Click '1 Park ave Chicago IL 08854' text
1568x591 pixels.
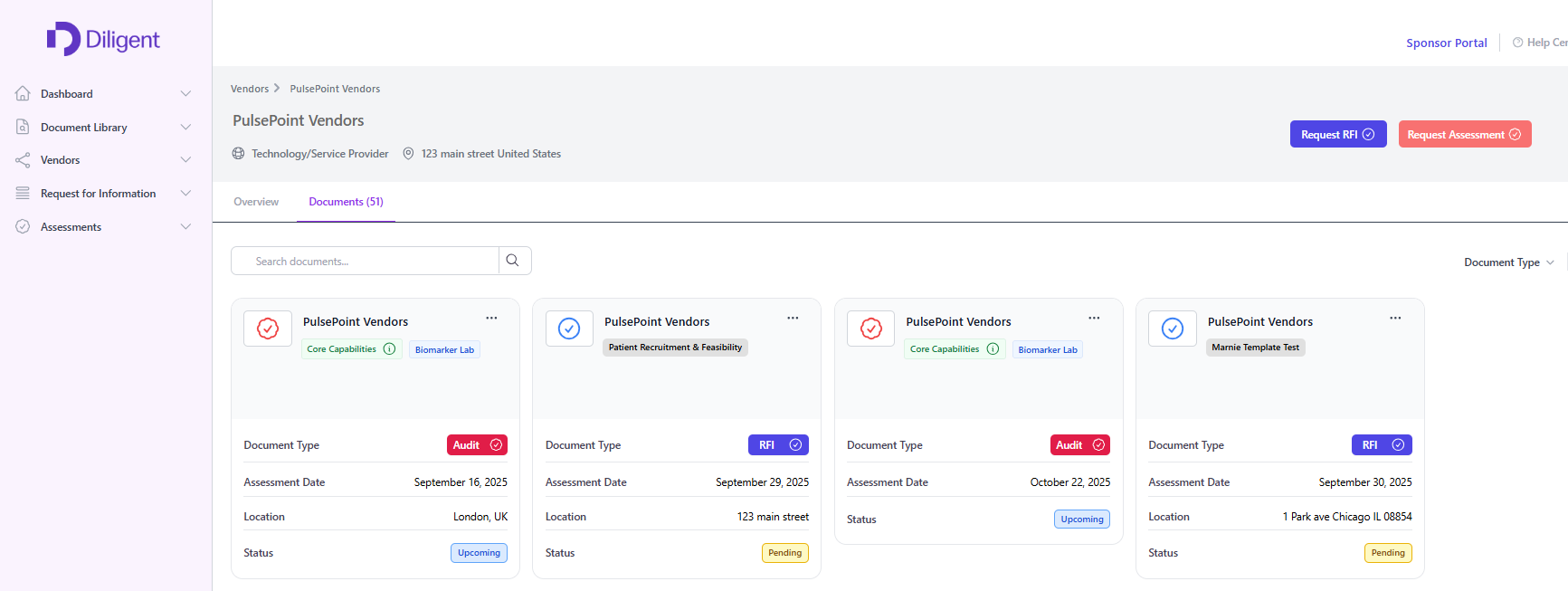click(x=1347, y=517)
